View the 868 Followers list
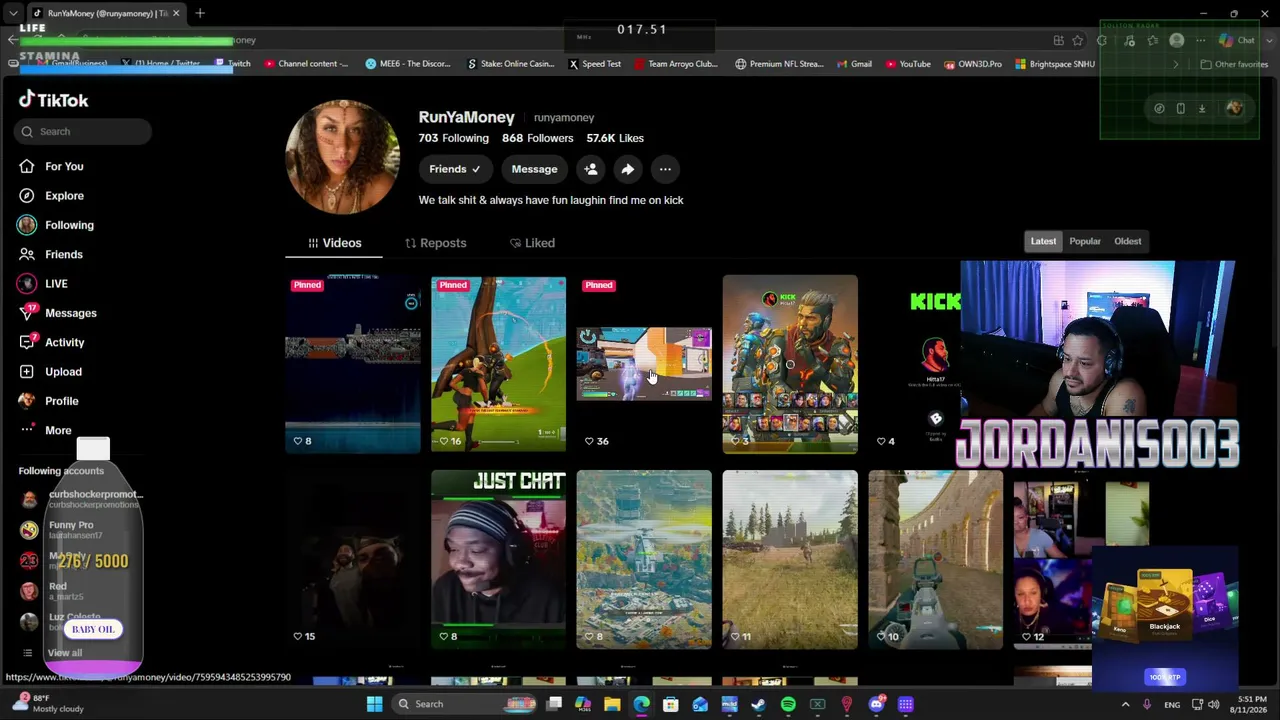This screenshot has width=1280, height=720. [x=538, y=138]
